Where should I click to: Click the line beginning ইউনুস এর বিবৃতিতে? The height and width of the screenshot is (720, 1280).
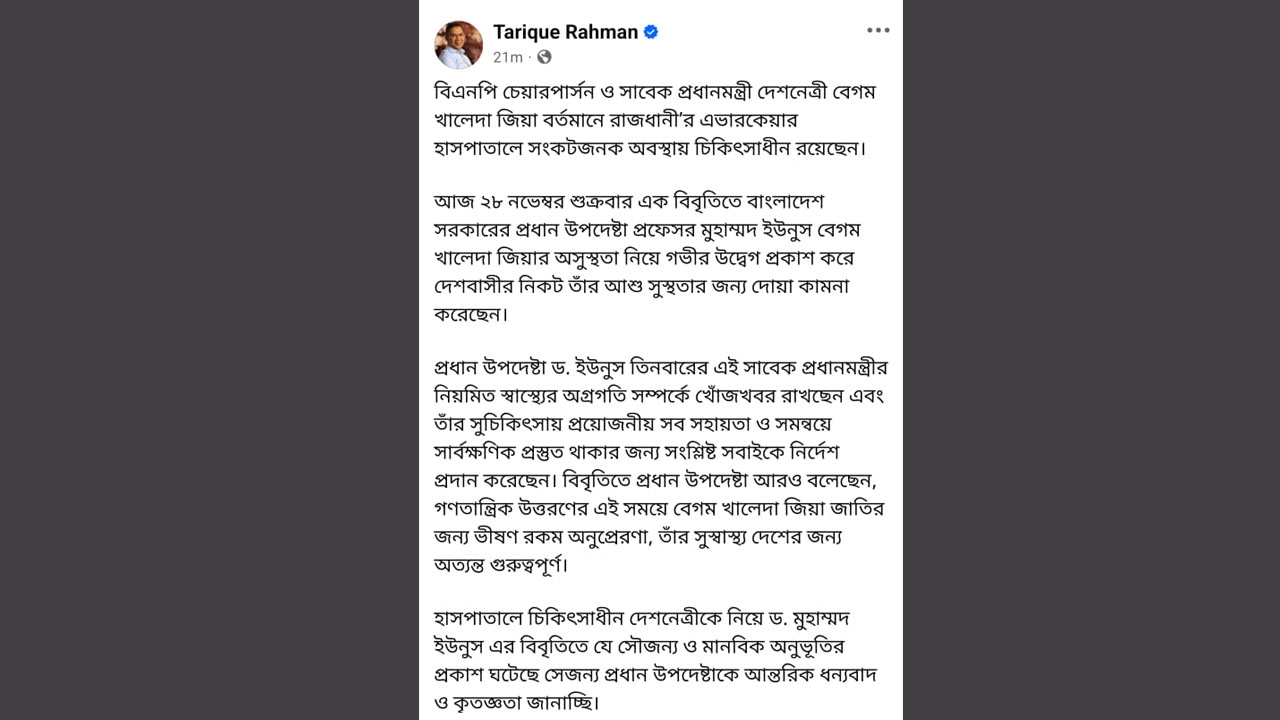point(639,646)
